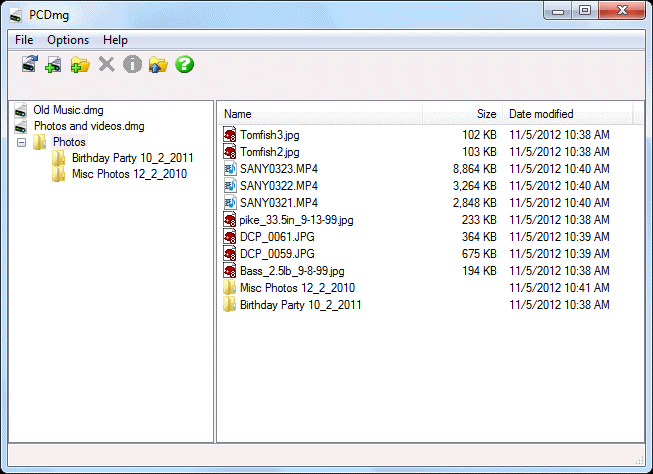Image resolution: width=653 pixels, height=474 pixels.
Task: Click the folder icon in list row Misc Photos 12_2_2010
Action: [229, 288]
